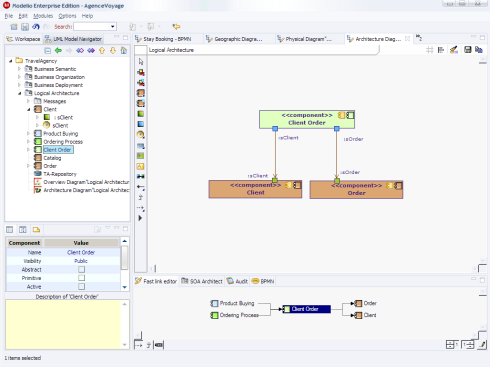Screen dimensions: 490x367
Task: Open the File menu
Action: click(x=8, y=16)
